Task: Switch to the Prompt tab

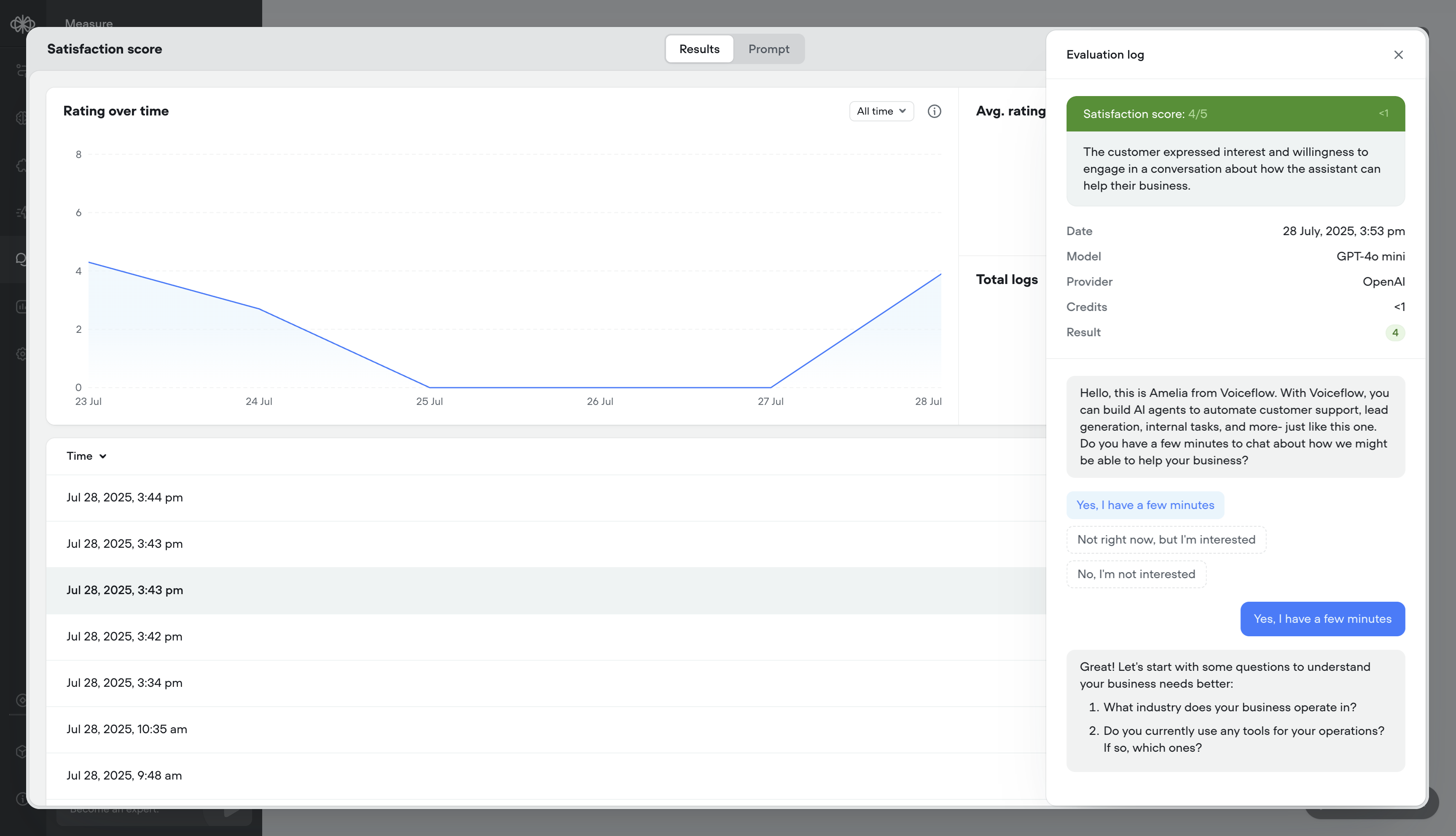Action: point(769,49)
